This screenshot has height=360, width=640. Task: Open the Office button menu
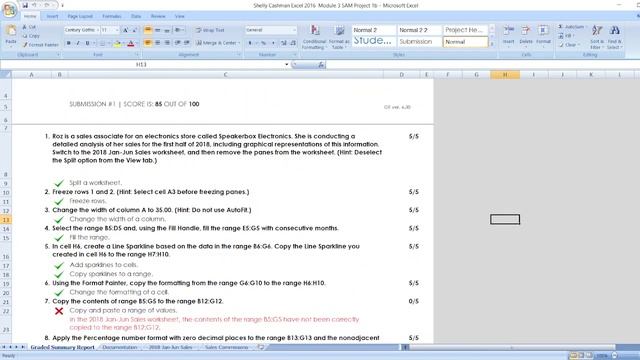click(9, 9)
